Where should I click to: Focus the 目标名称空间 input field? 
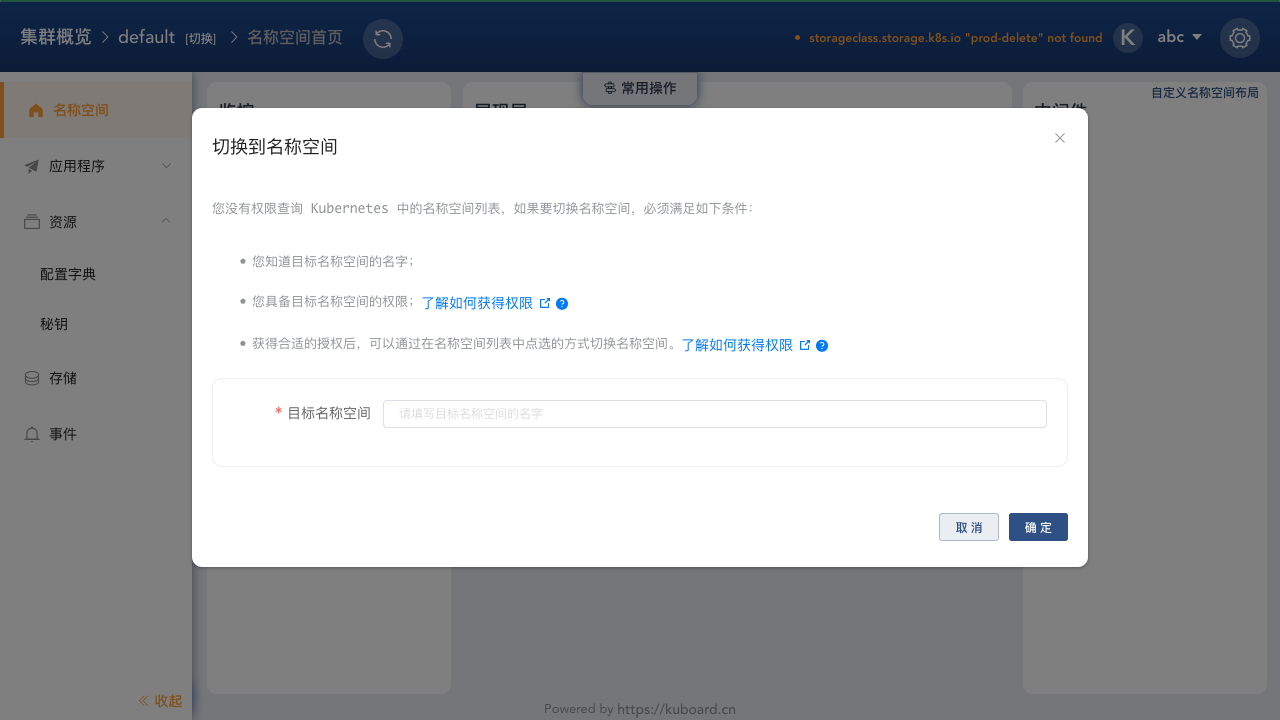pyautogui.click(x=715, y=414)
